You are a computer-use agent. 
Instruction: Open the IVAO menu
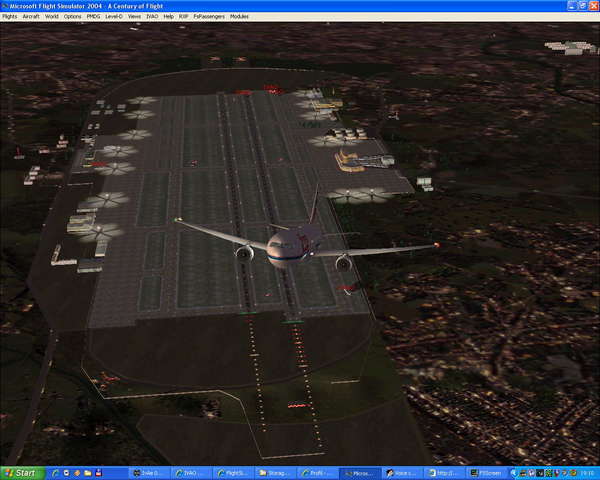[152, 16]
